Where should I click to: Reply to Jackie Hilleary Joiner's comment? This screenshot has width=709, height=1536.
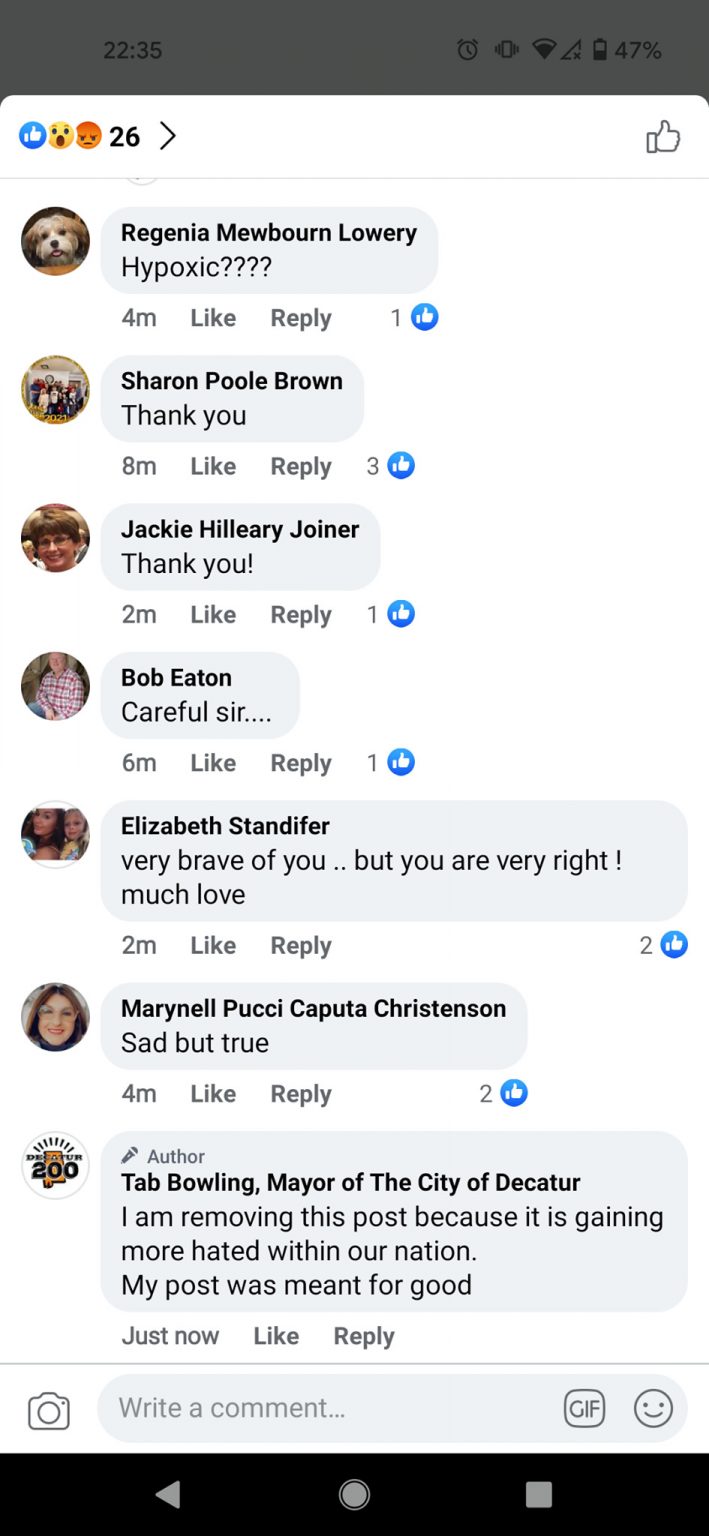[300, 615]
